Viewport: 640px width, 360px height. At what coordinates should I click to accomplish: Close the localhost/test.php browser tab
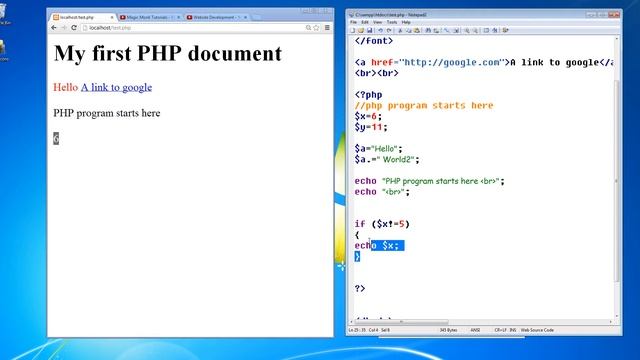112,18
